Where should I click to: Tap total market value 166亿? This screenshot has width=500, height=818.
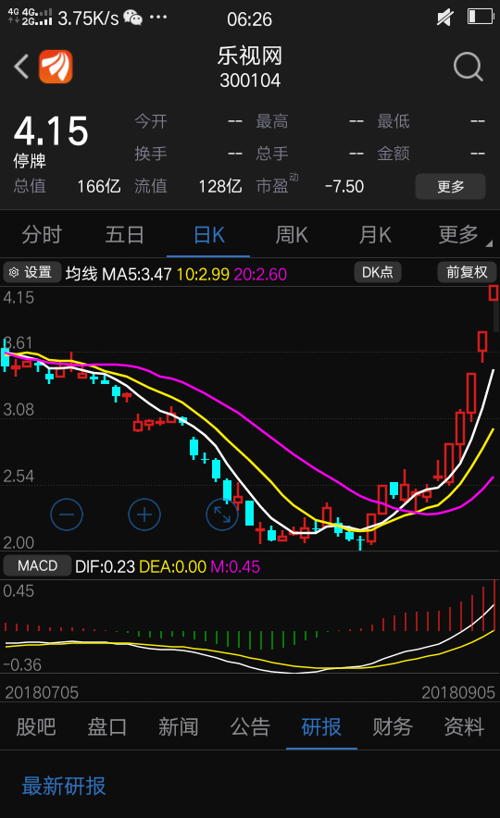(99, 186)
